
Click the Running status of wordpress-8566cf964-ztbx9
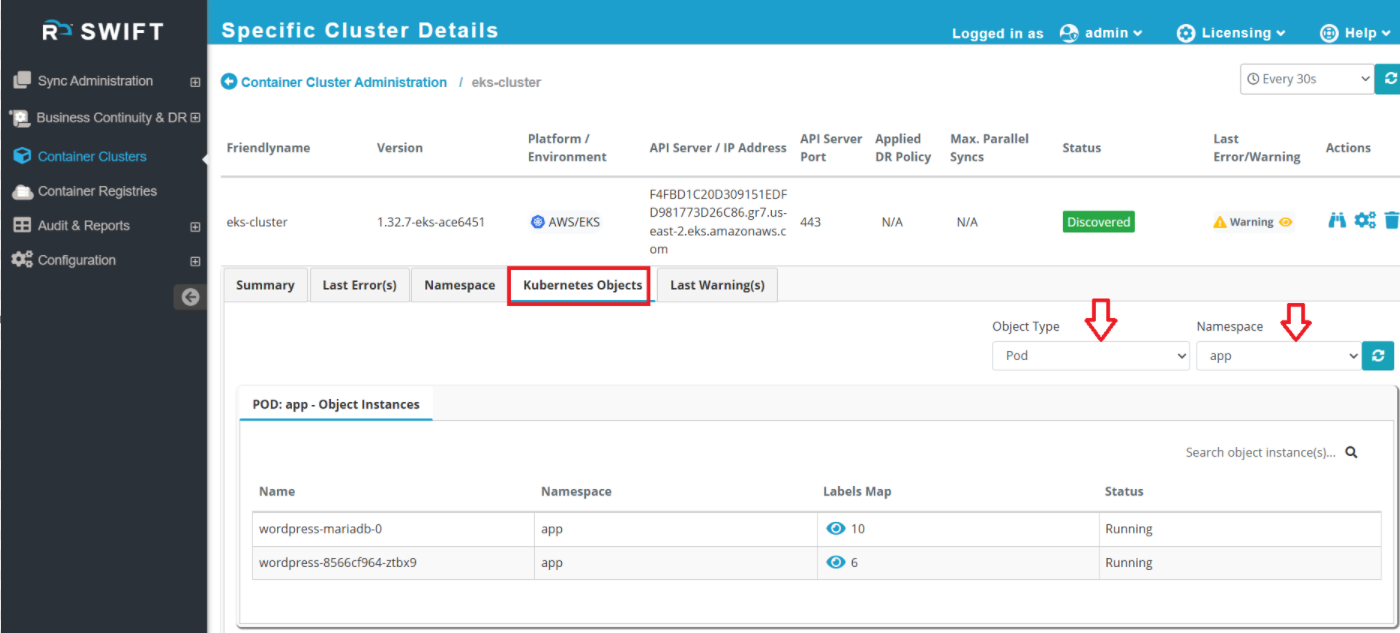(x=1128, y=563)
